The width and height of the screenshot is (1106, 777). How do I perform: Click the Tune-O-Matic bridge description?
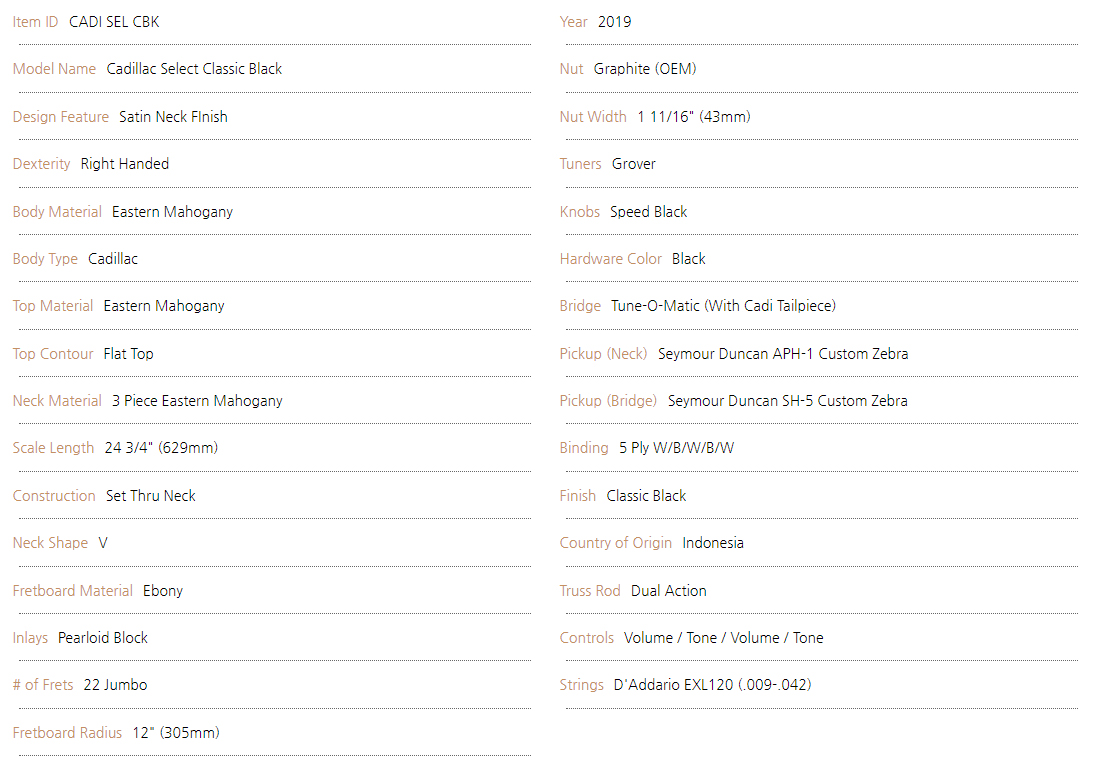click(x=723, y=306)
